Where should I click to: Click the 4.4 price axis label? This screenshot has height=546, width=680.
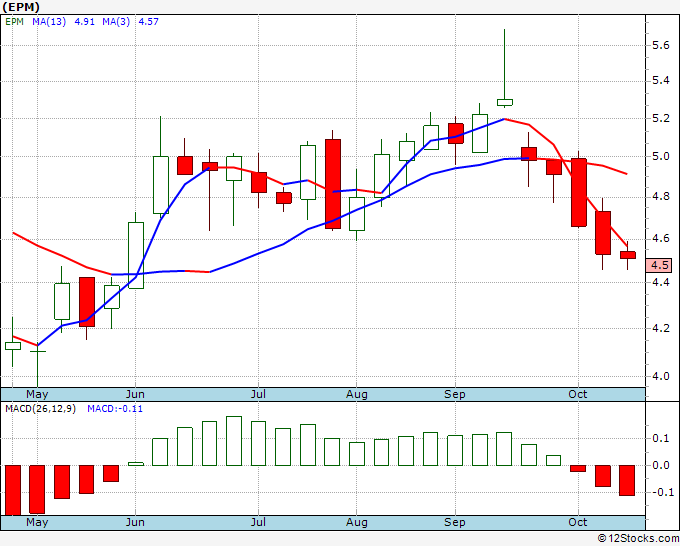pyautogui.click(x=660, y=282)
